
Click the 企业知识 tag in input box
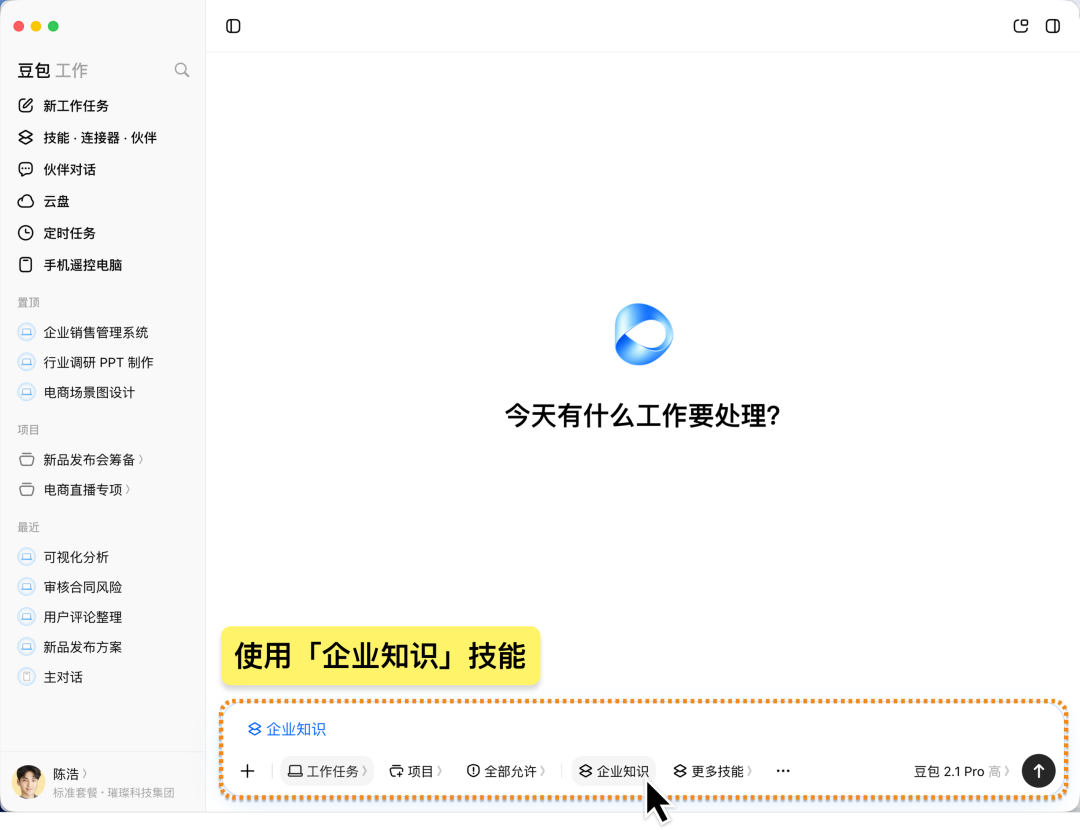coord(287,729)
